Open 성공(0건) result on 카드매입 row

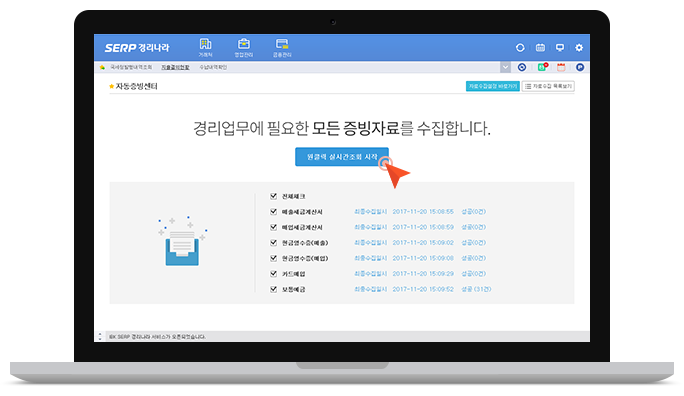(x=474, y=273)
